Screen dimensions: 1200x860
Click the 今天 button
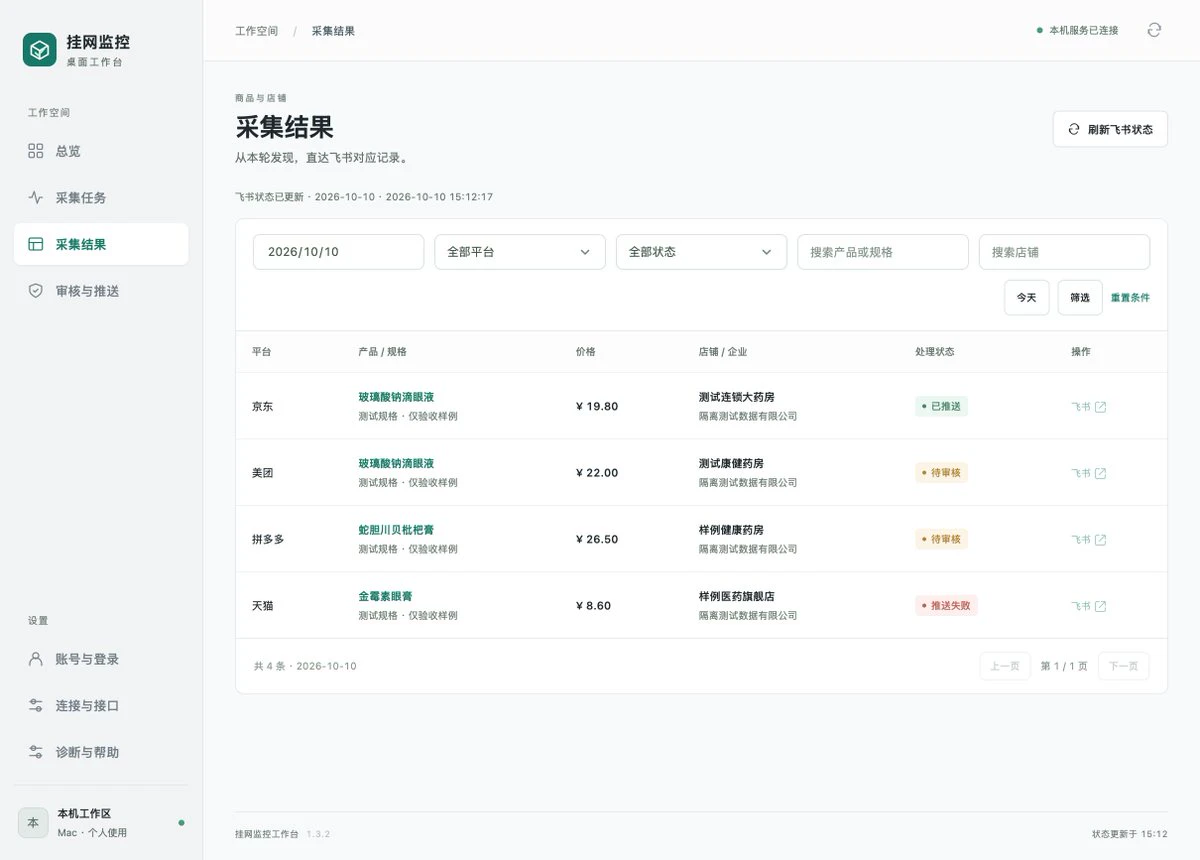coord(1027,298)
